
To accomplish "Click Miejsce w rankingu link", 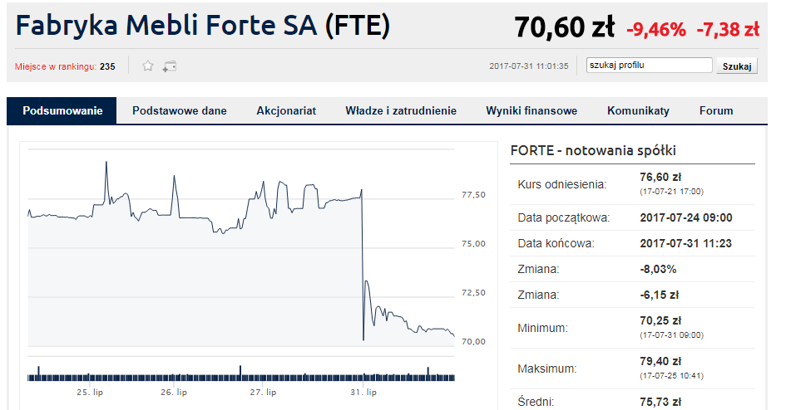I will coord(55,67).
